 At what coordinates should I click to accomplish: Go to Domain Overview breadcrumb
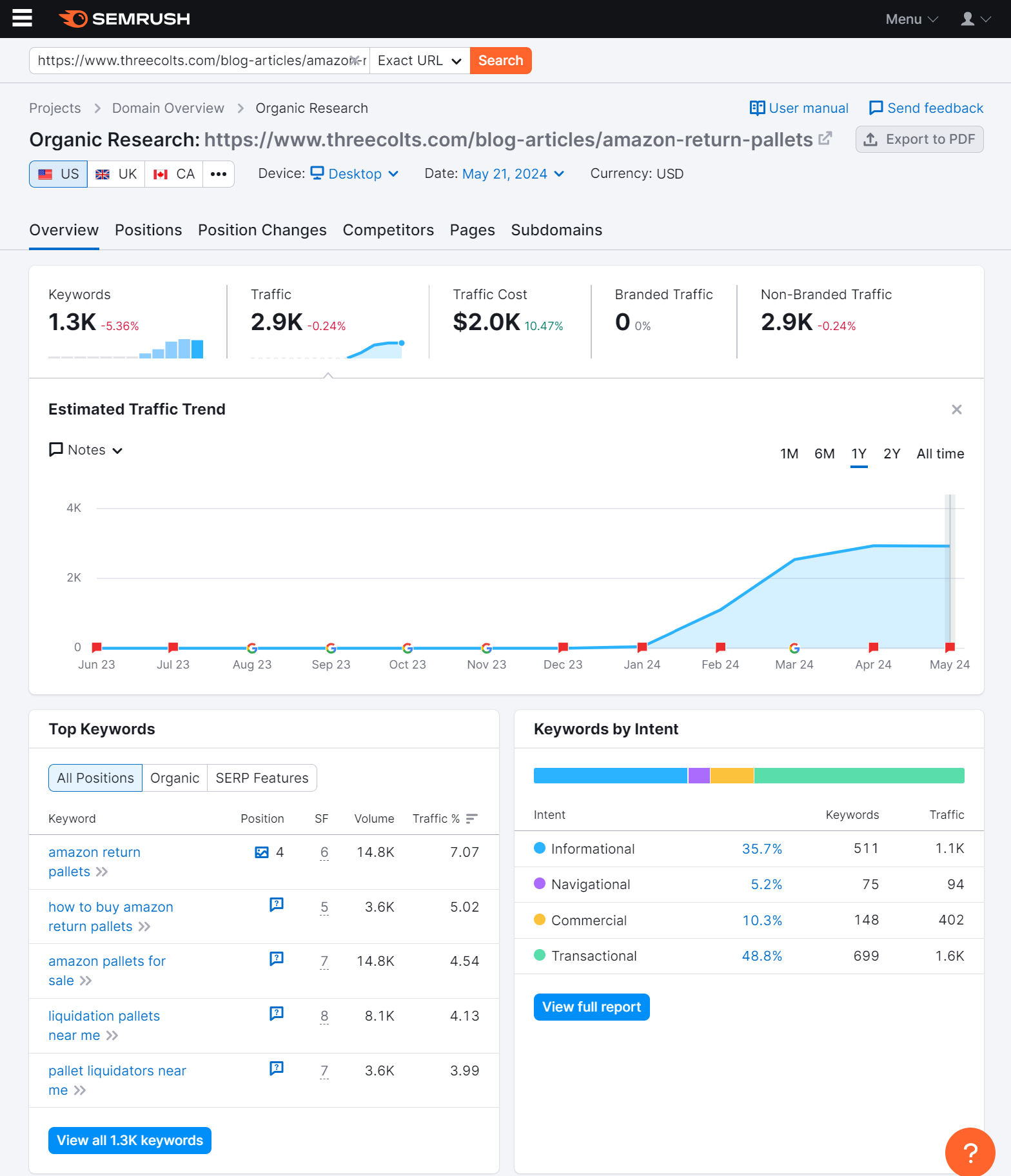[168, 108]
